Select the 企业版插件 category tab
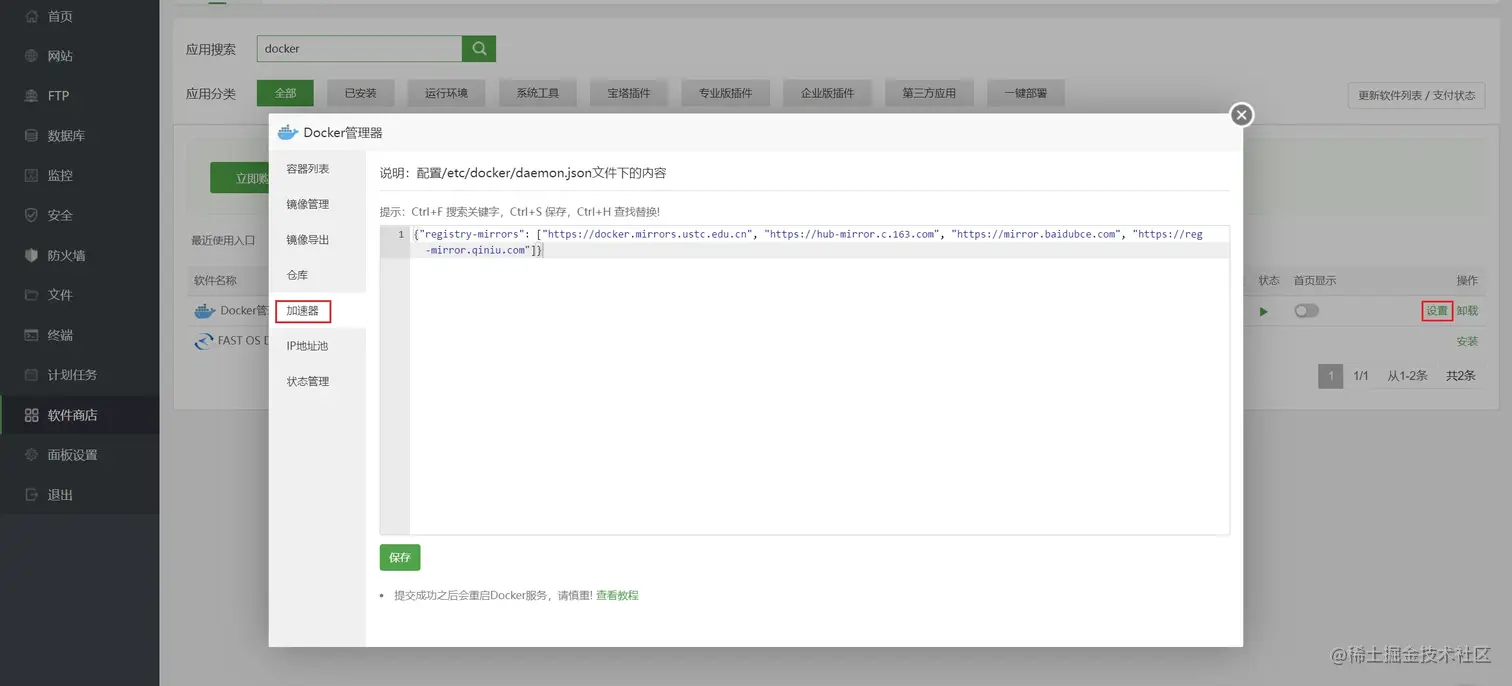Screen dimensions: 1512x686 [x=827, y=93]
